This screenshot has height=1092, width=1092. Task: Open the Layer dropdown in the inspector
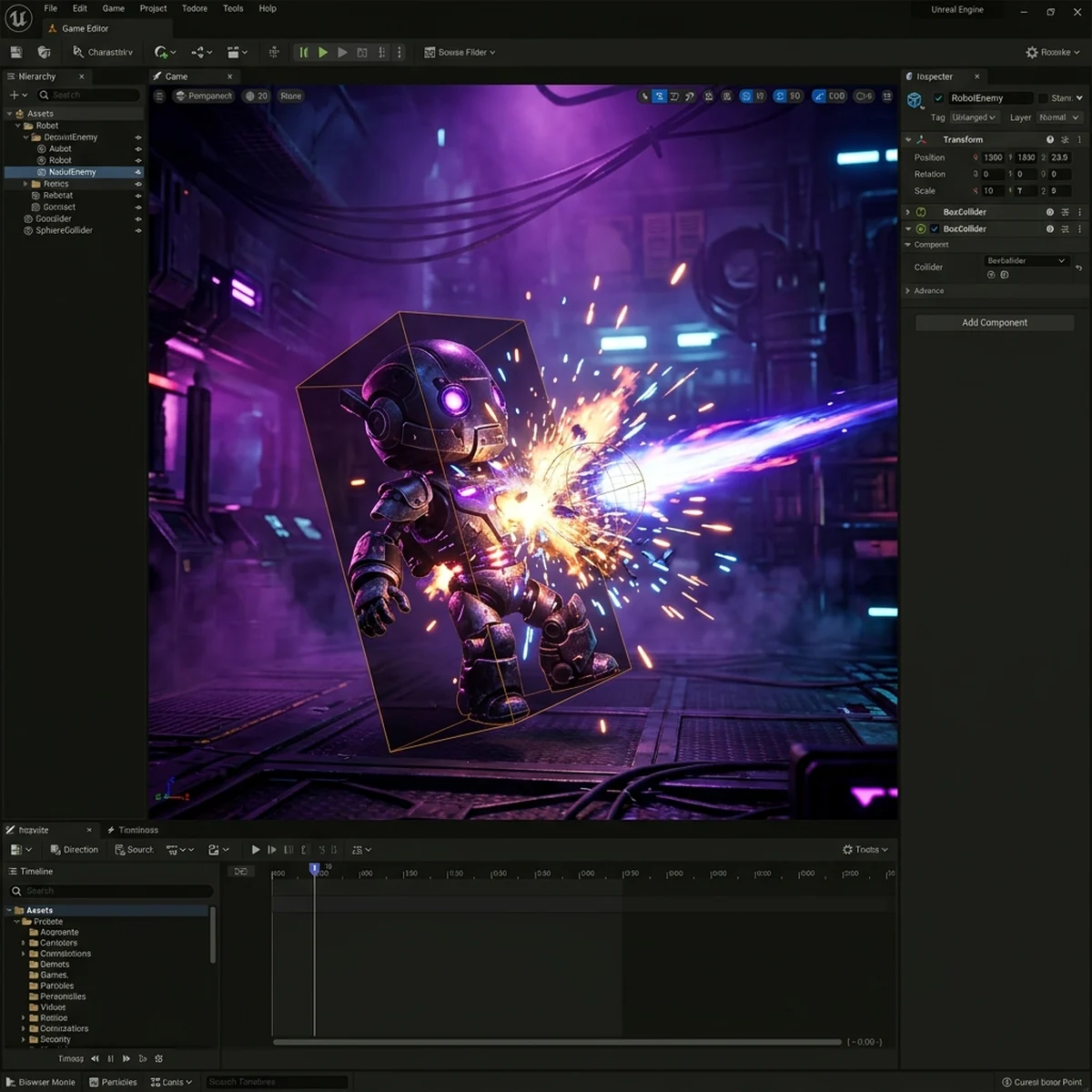point(1058,117)
